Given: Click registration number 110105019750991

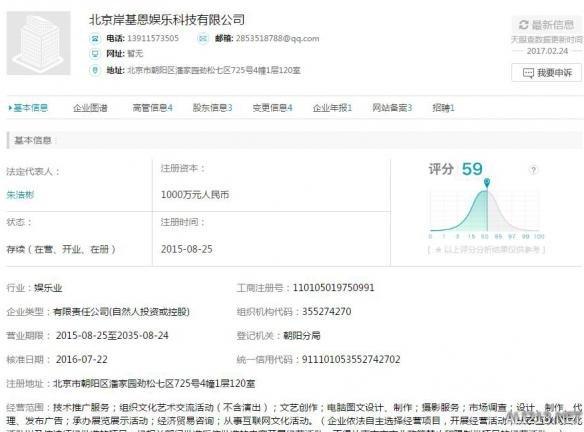Looking at the screenshot, I should click(333, 288).
